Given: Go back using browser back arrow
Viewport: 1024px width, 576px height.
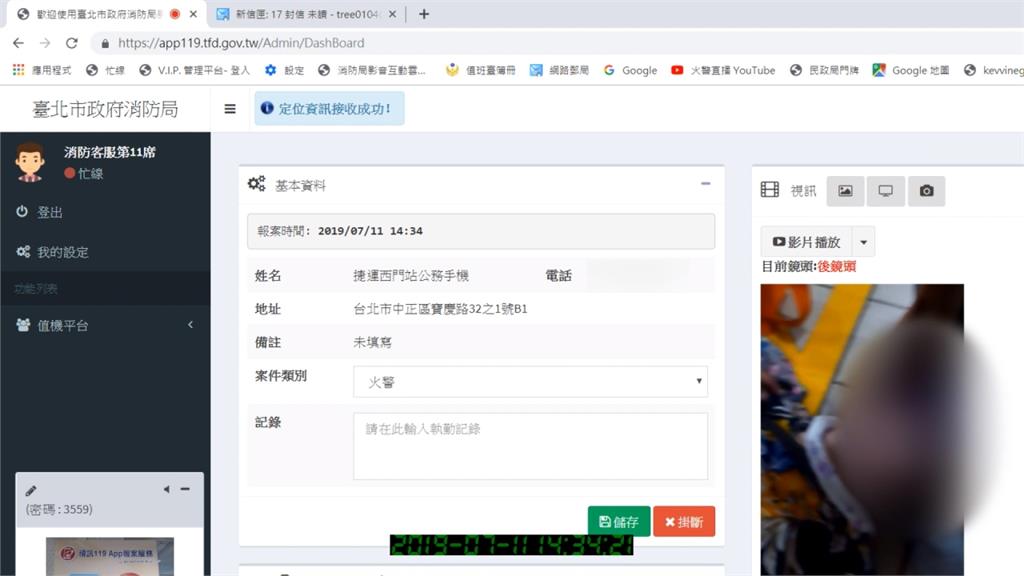Looking at the screenshot, I should [x=18, y=43].
